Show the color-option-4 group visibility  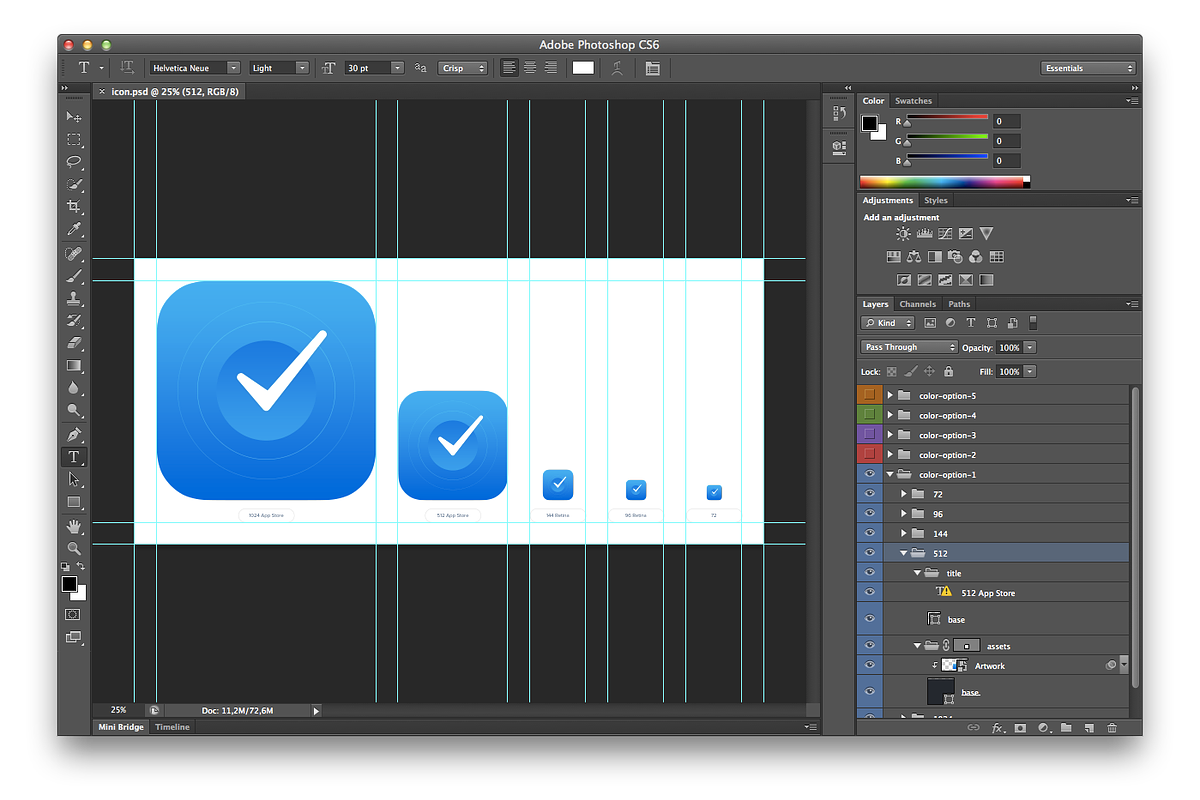(869, 415)
